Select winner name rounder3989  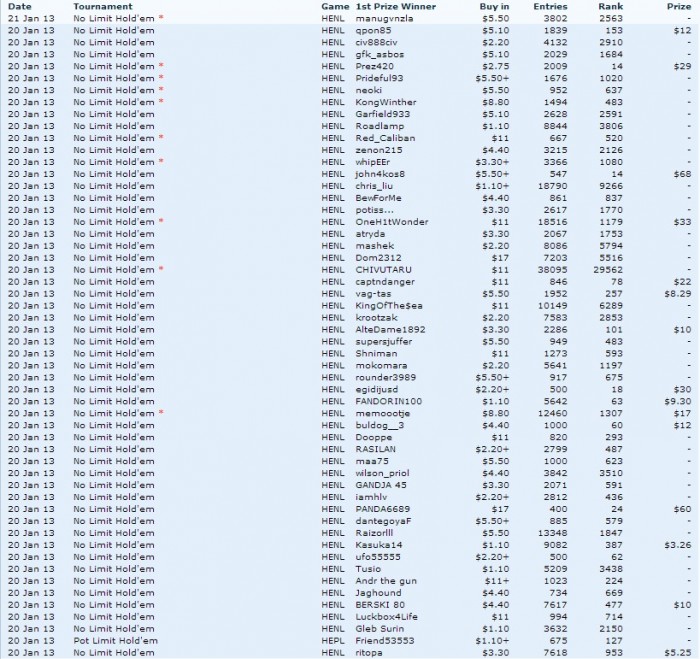pyautogui.click(x=386, y=378)
